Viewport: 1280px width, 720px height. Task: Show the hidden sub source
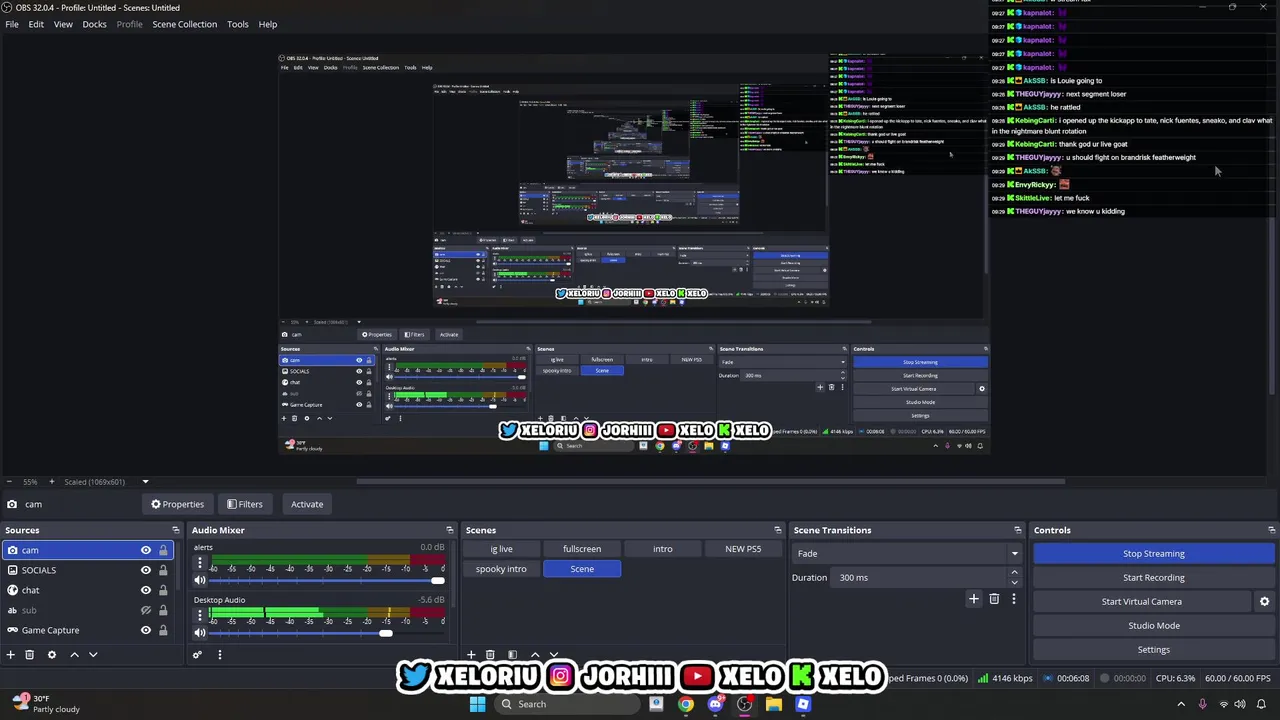(x=146, y=610)
